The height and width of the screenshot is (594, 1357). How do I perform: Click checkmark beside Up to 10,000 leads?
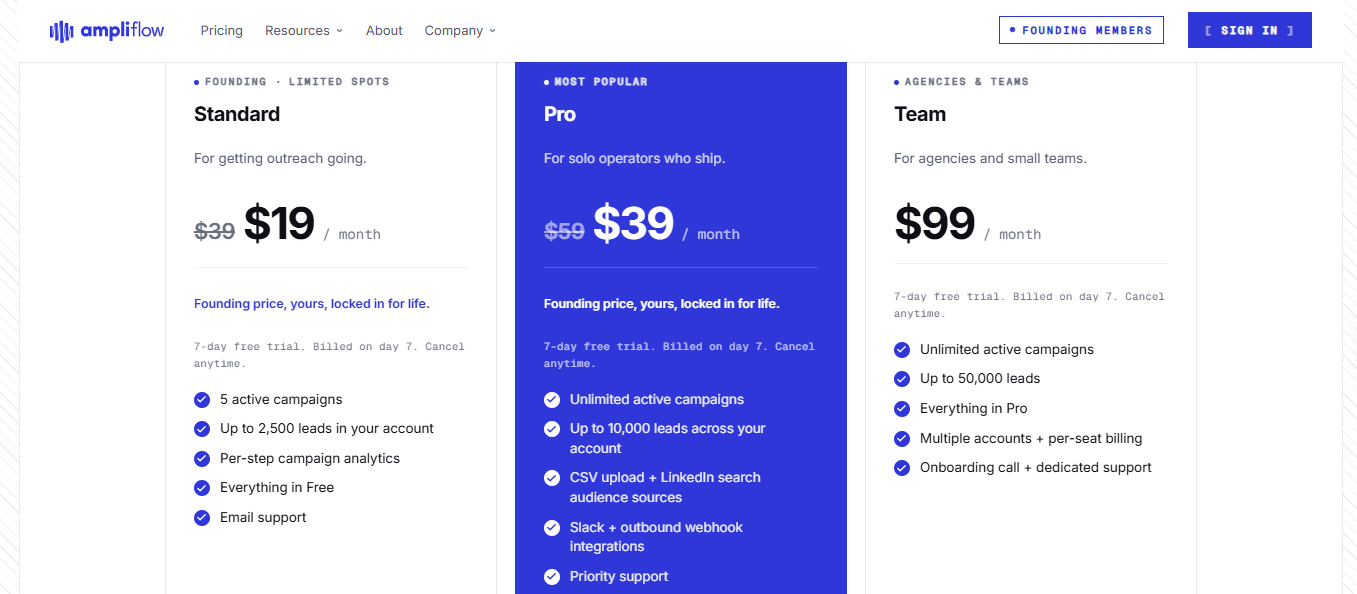click(552, 429)
